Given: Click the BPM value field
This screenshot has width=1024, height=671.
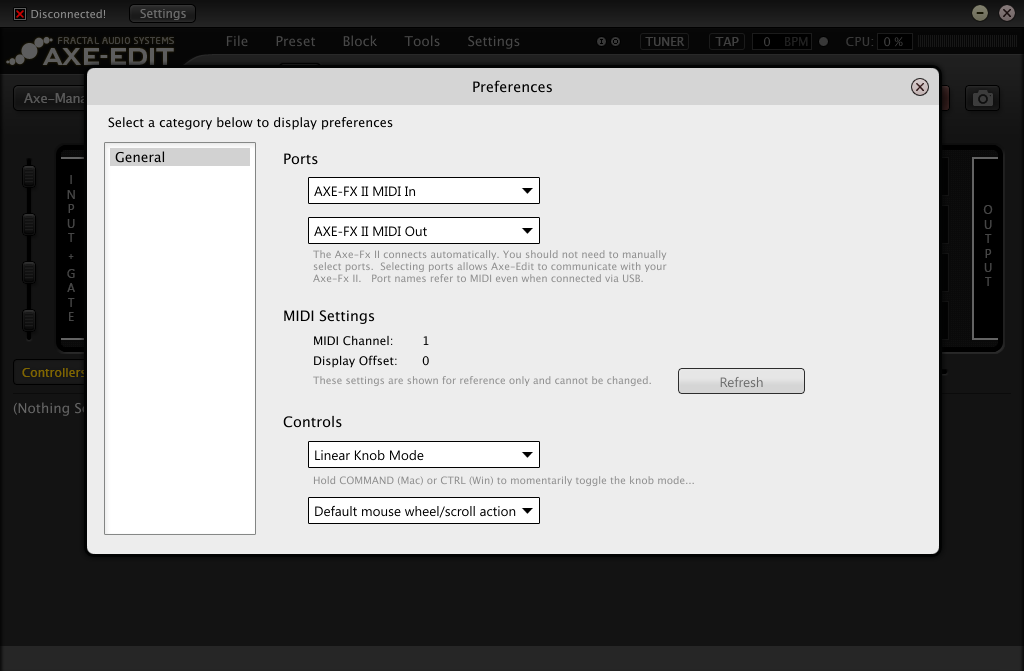Looking at the screenshot, I should (782, 41).
